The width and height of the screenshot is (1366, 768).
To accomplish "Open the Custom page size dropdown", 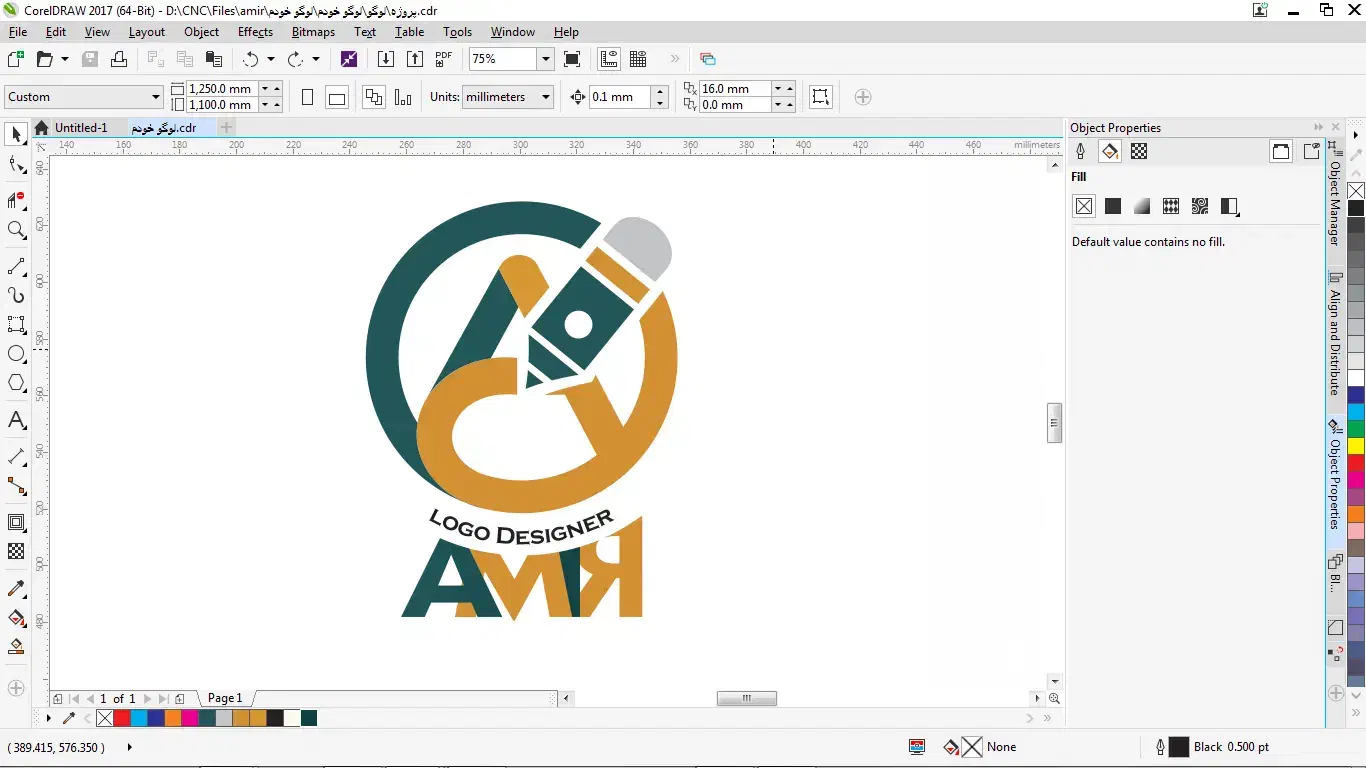I will point(155,97).
